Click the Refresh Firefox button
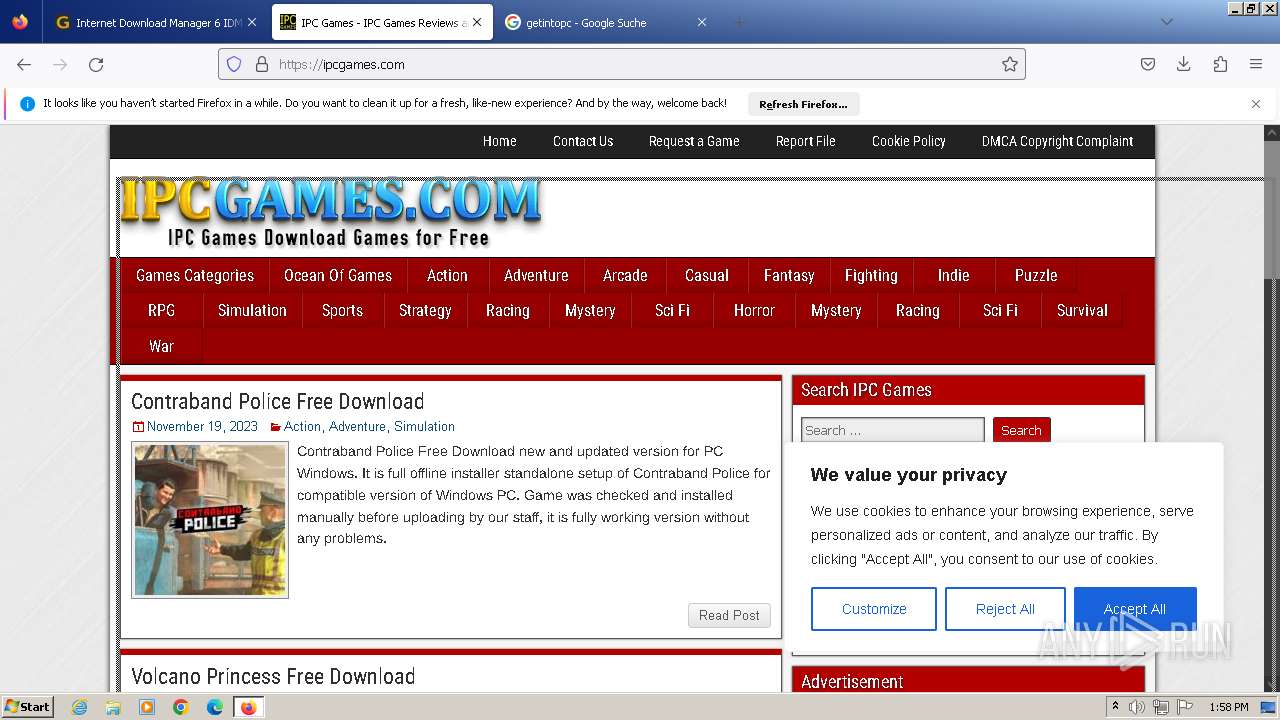This screenshot has width=1280, height=720. (803, 104)
